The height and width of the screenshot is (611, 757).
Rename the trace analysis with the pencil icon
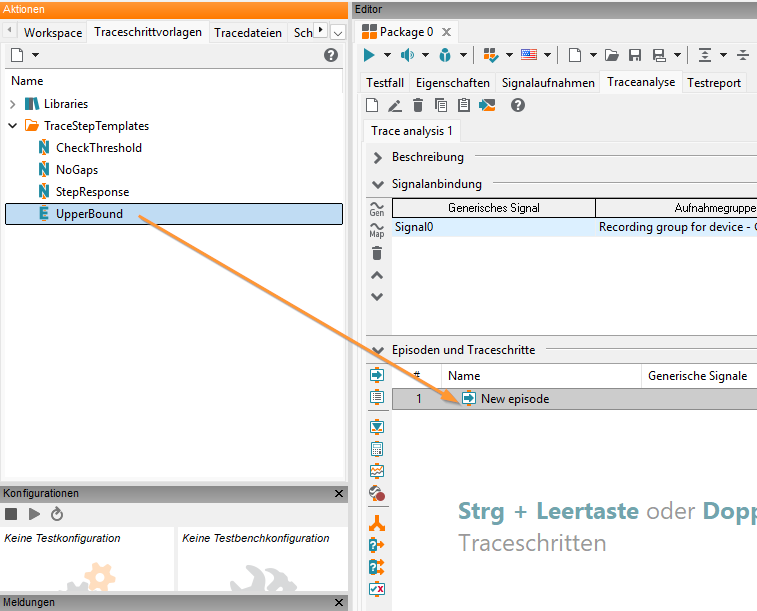(x=395, y=105)
